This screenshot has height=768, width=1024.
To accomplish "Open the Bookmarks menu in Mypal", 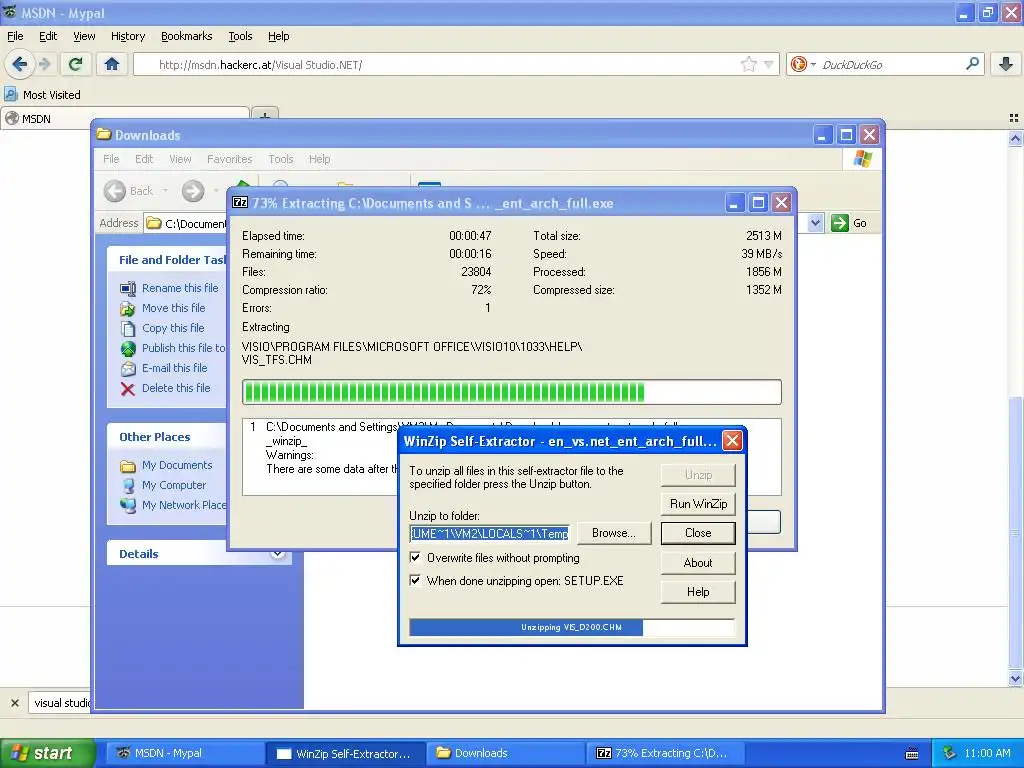I will [187, 36].
